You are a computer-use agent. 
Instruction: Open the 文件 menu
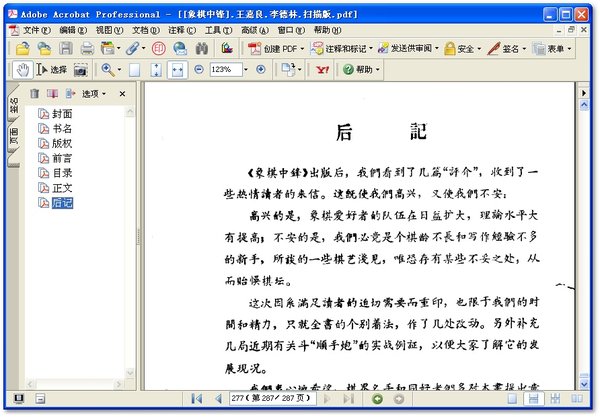pos(35,30)
